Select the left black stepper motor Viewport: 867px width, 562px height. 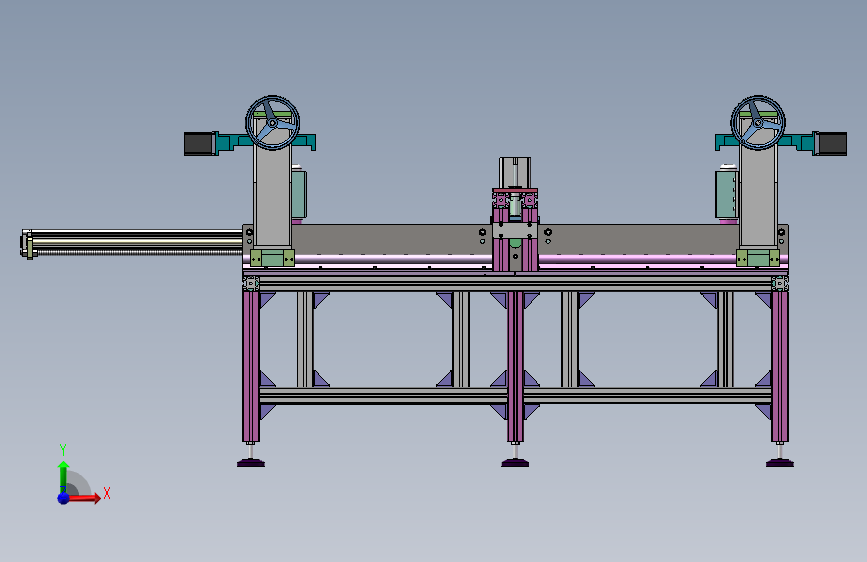coord(199,143)
